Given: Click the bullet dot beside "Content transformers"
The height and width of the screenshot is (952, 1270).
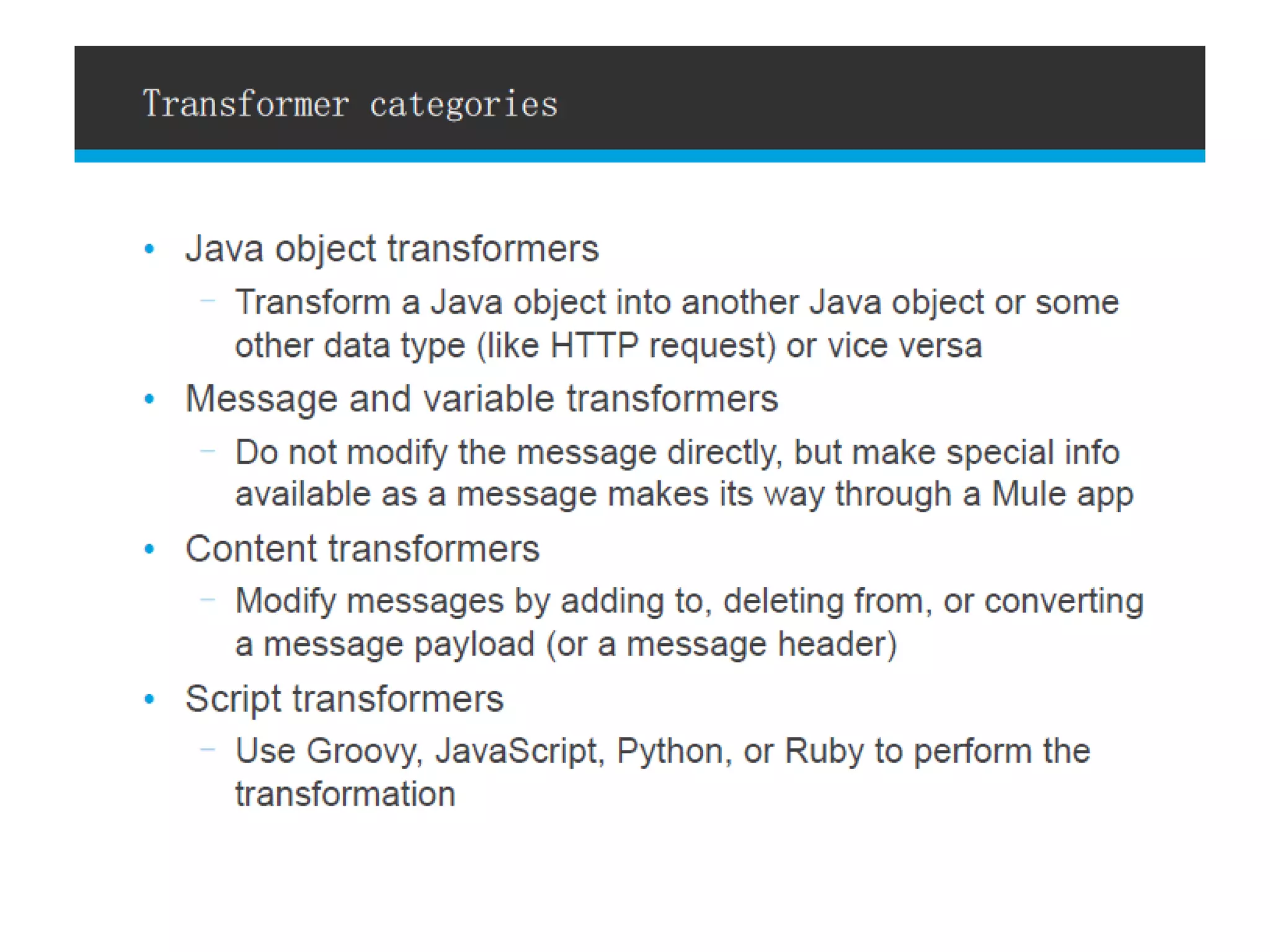Looking at the screenshot, I should coord(149,549).
